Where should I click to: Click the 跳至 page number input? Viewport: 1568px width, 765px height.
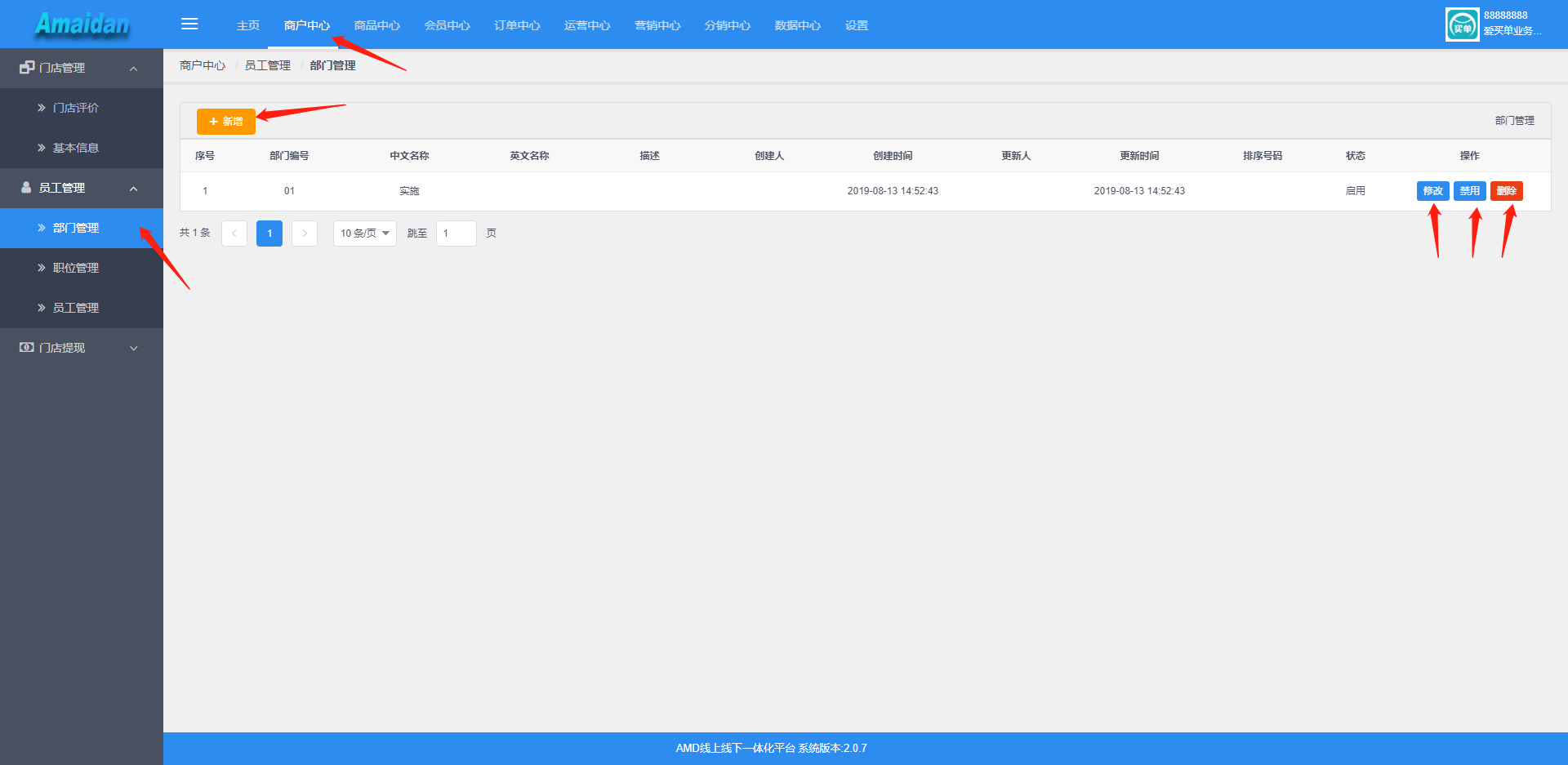pyautogui.click(x=457, y=234)
